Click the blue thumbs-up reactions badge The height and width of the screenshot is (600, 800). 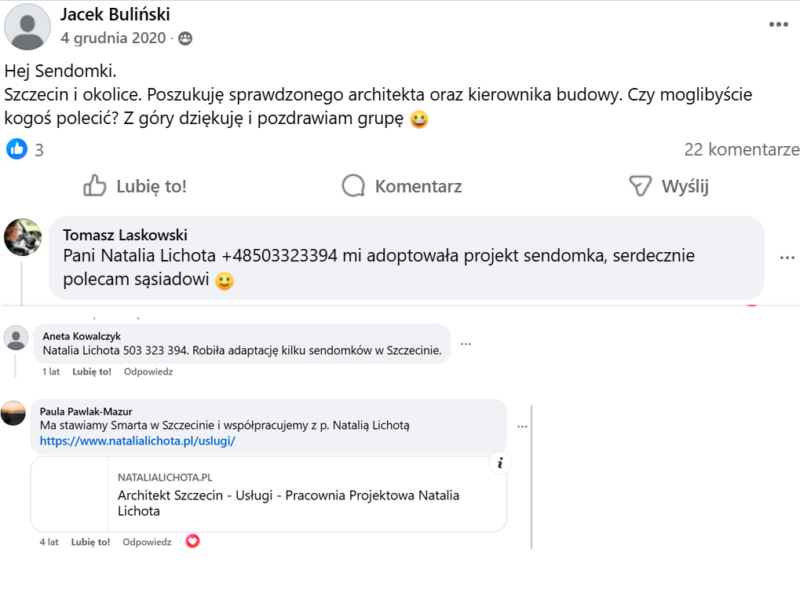(x=15, y=149)
